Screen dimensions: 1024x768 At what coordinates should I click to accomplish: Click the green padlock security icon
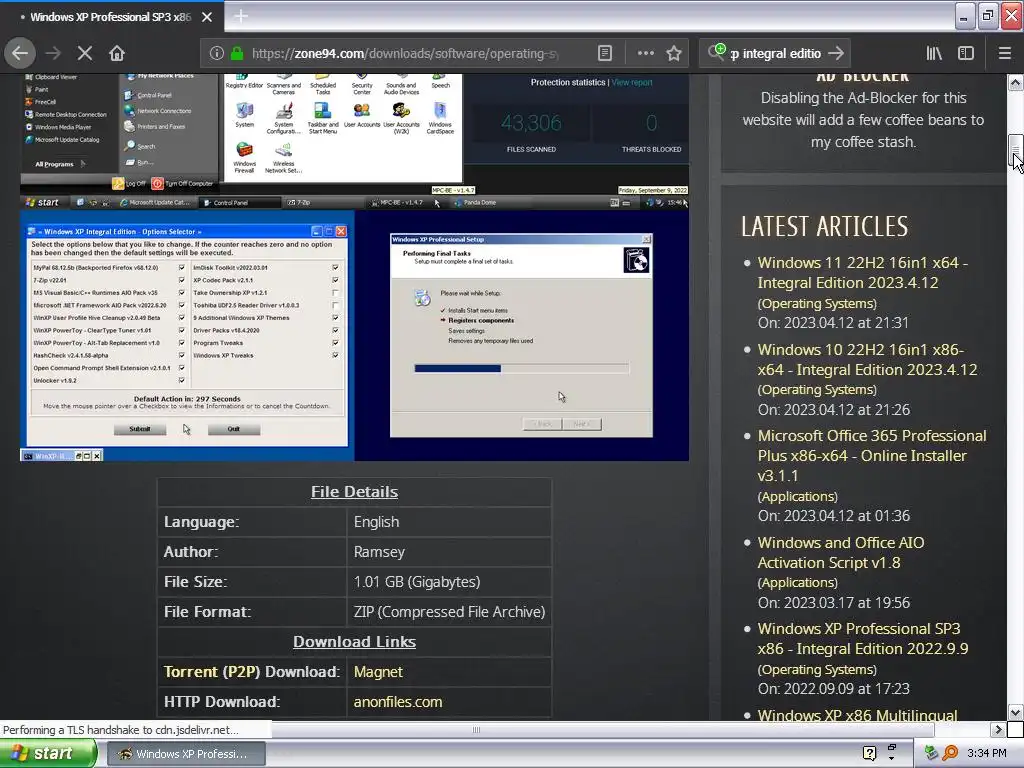237,54
